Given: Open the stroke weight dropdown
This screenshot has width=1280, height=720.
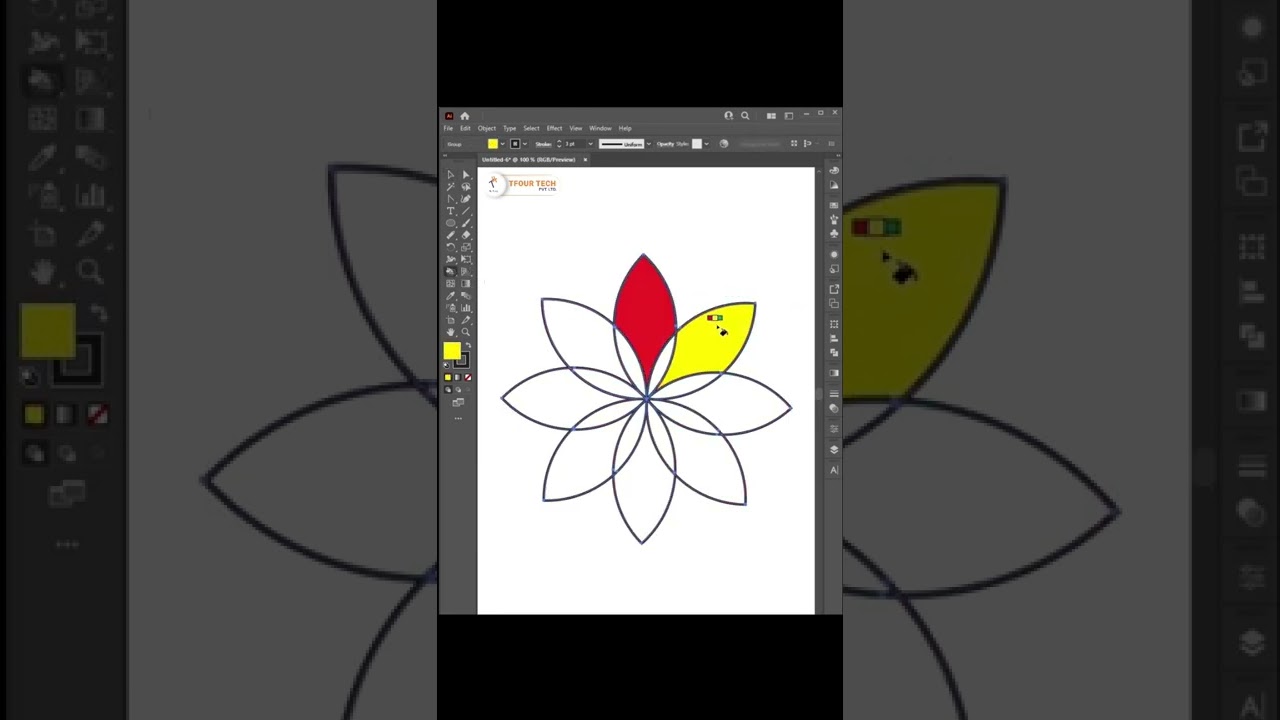Looking at the screenshot, I should pyautogui.click(x=591, y=144).
